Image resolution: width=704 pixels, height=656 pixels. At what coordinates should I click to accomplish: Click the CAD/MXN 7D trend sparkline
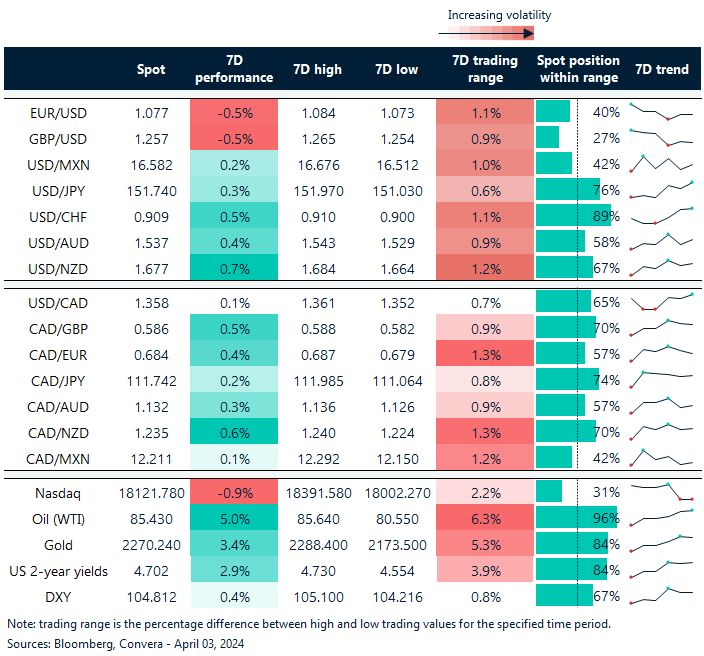(x=661, y=457)
